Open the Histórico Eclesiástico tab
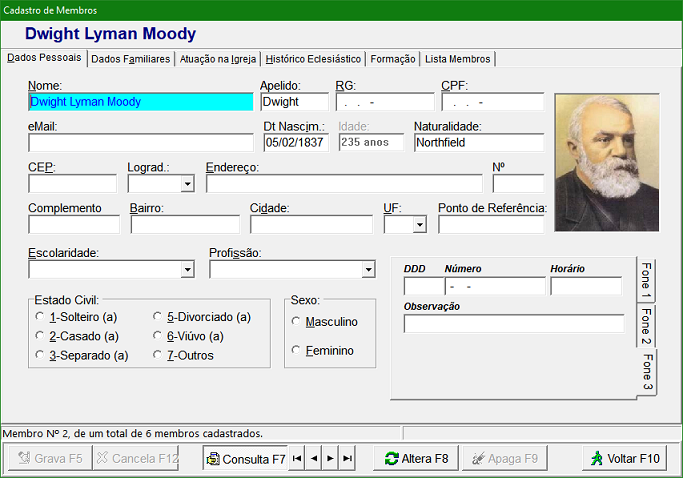Image resolution: width=683 pixels, height=478 pixels. click(313, 59)
